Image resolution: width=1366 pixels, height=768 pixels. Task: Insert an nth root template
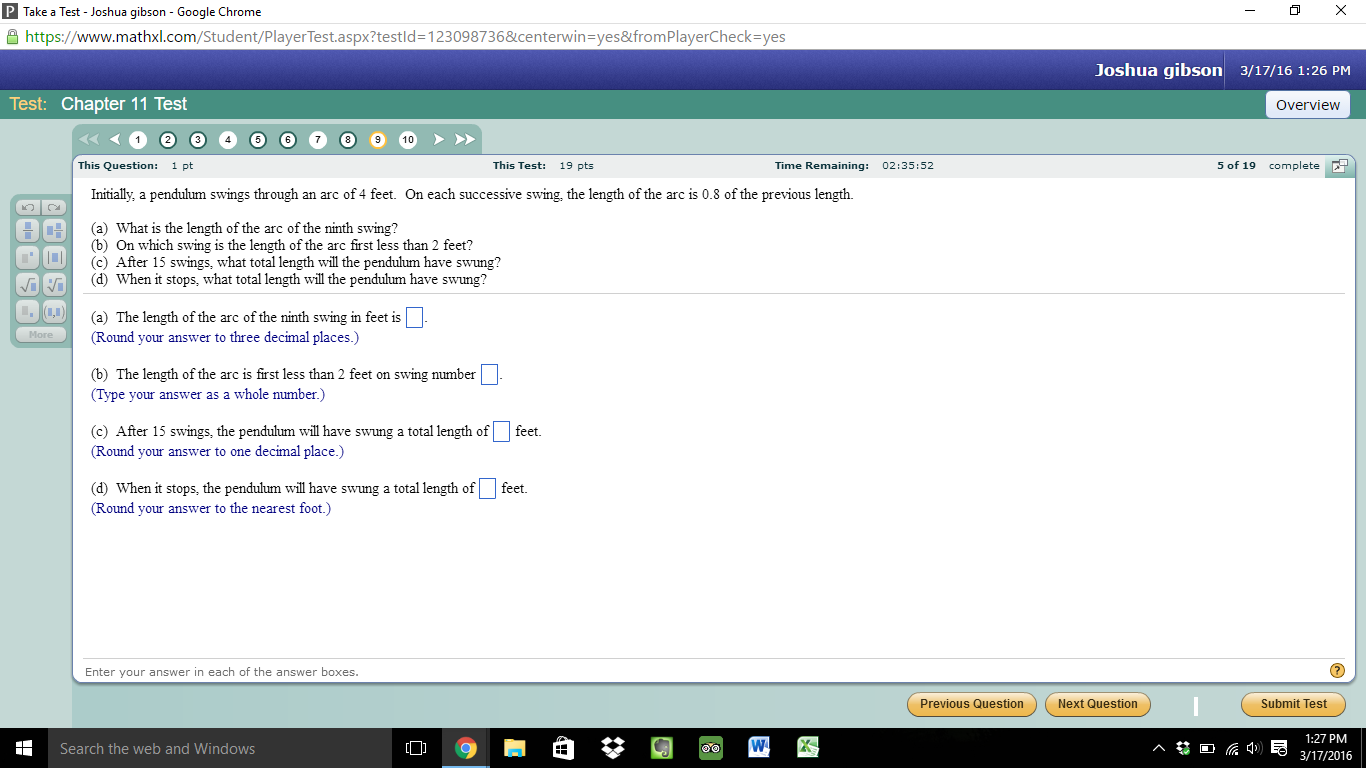tap(53, 284)
